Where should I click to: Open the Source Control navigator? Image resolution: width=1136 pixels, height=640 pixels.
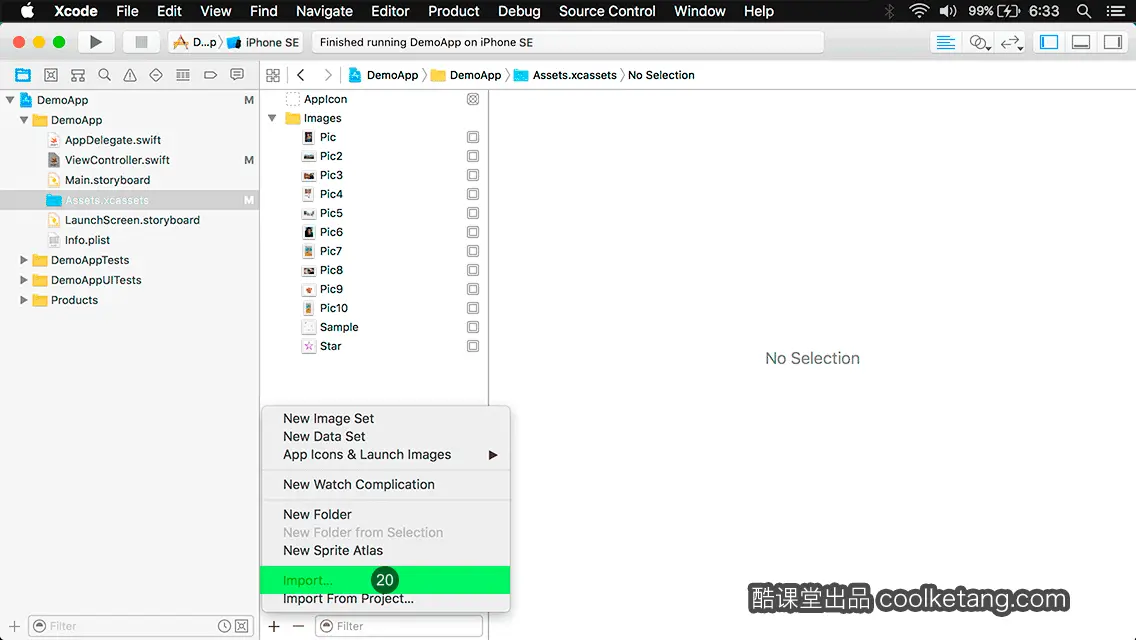pos(51,75)
